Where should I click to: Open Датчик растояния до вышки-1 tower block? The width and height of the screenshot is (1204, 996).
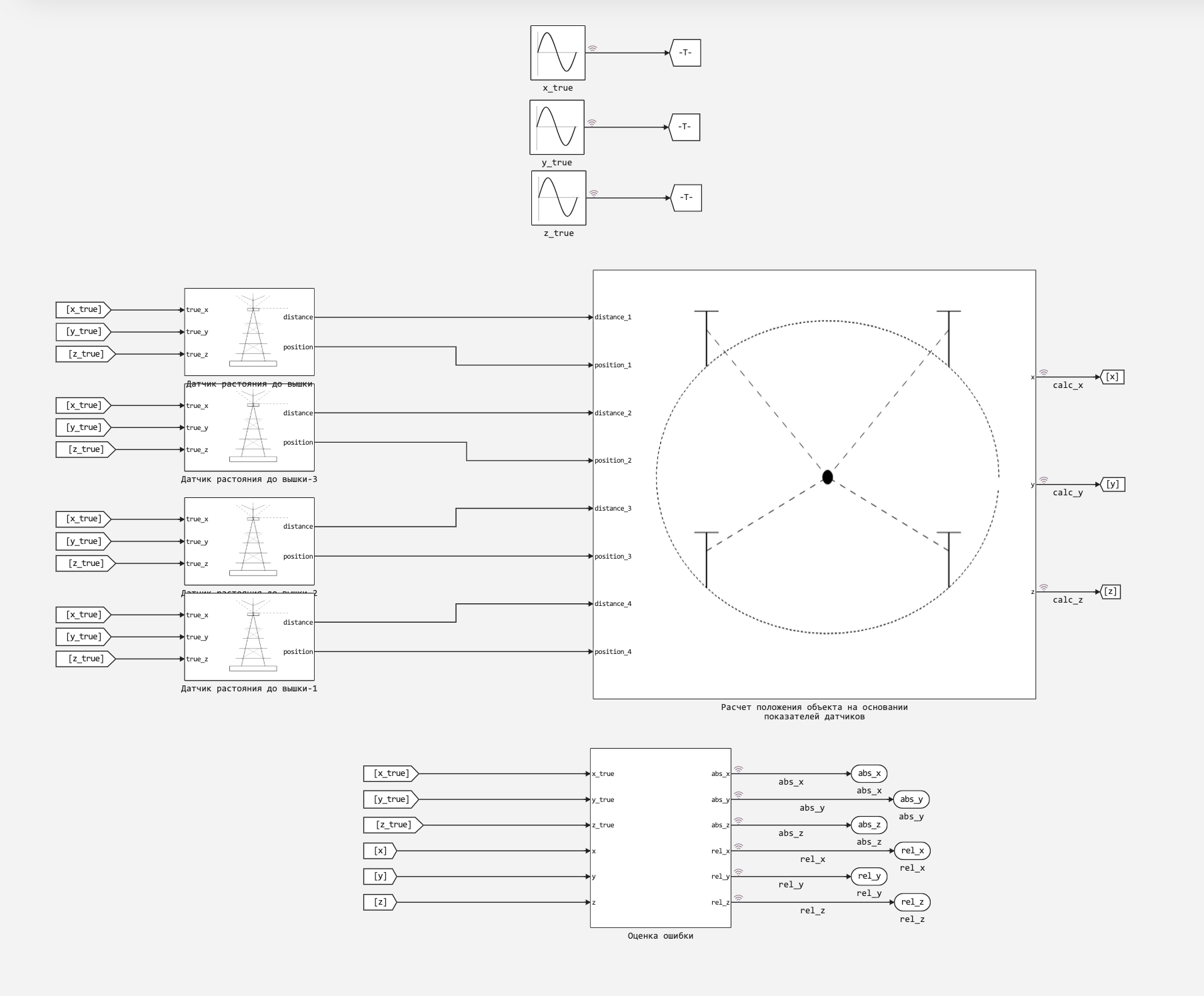(x=249, y=637)
